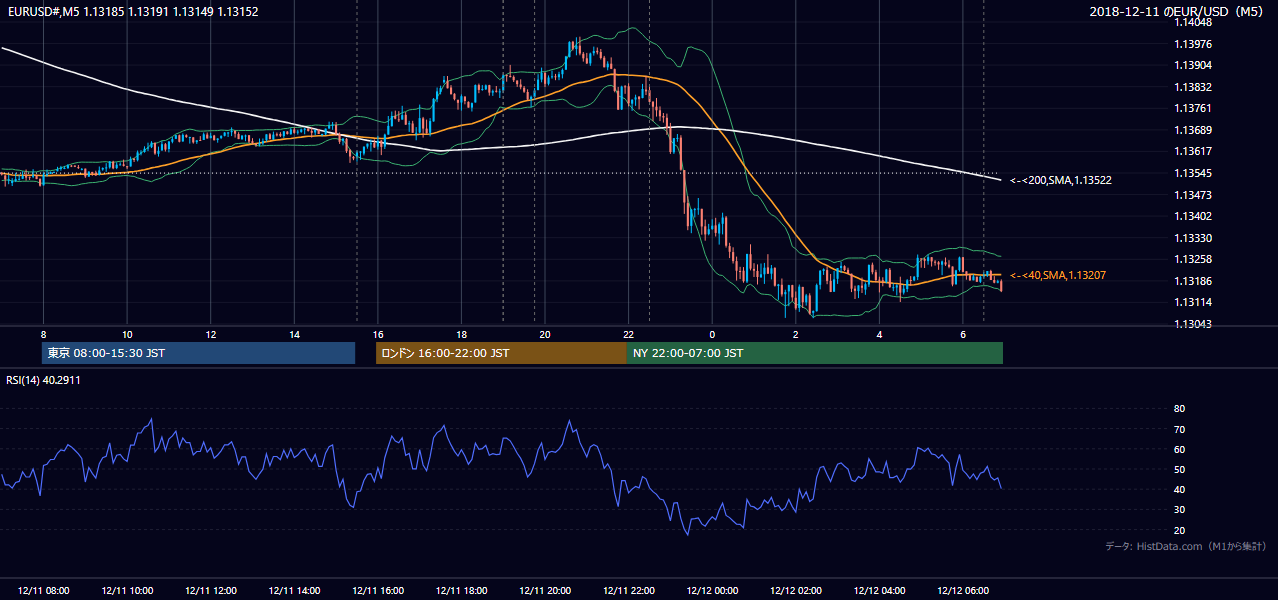The width and height of the screenshot is (1278, 600).
Task: Click price axis label 1.13976
Action: click(1193, 44)
